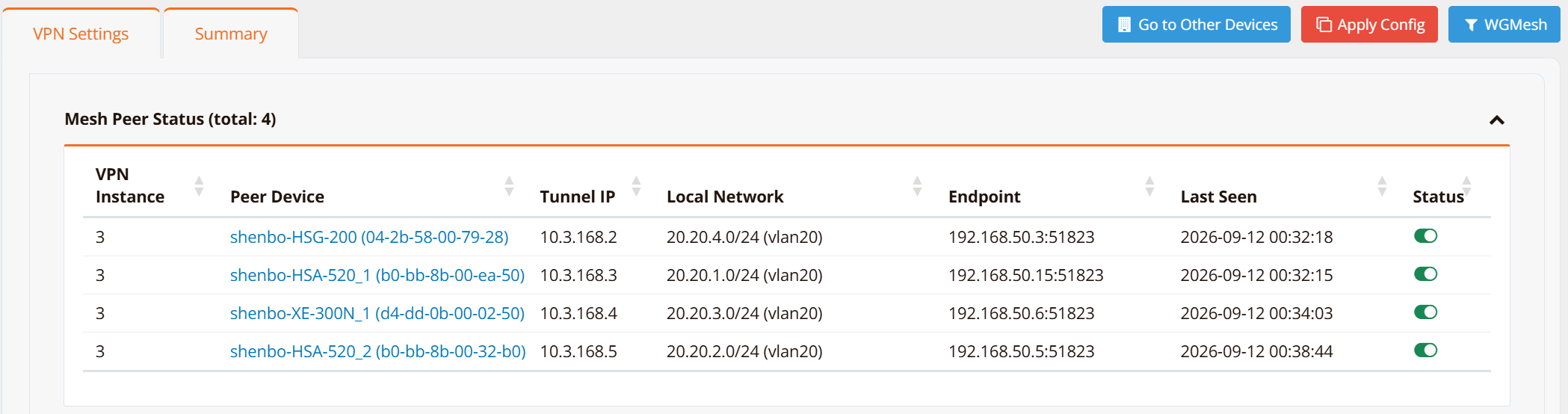
Task: Open shenbo-HSG-200 peer device link
Action: pos(369,237)
